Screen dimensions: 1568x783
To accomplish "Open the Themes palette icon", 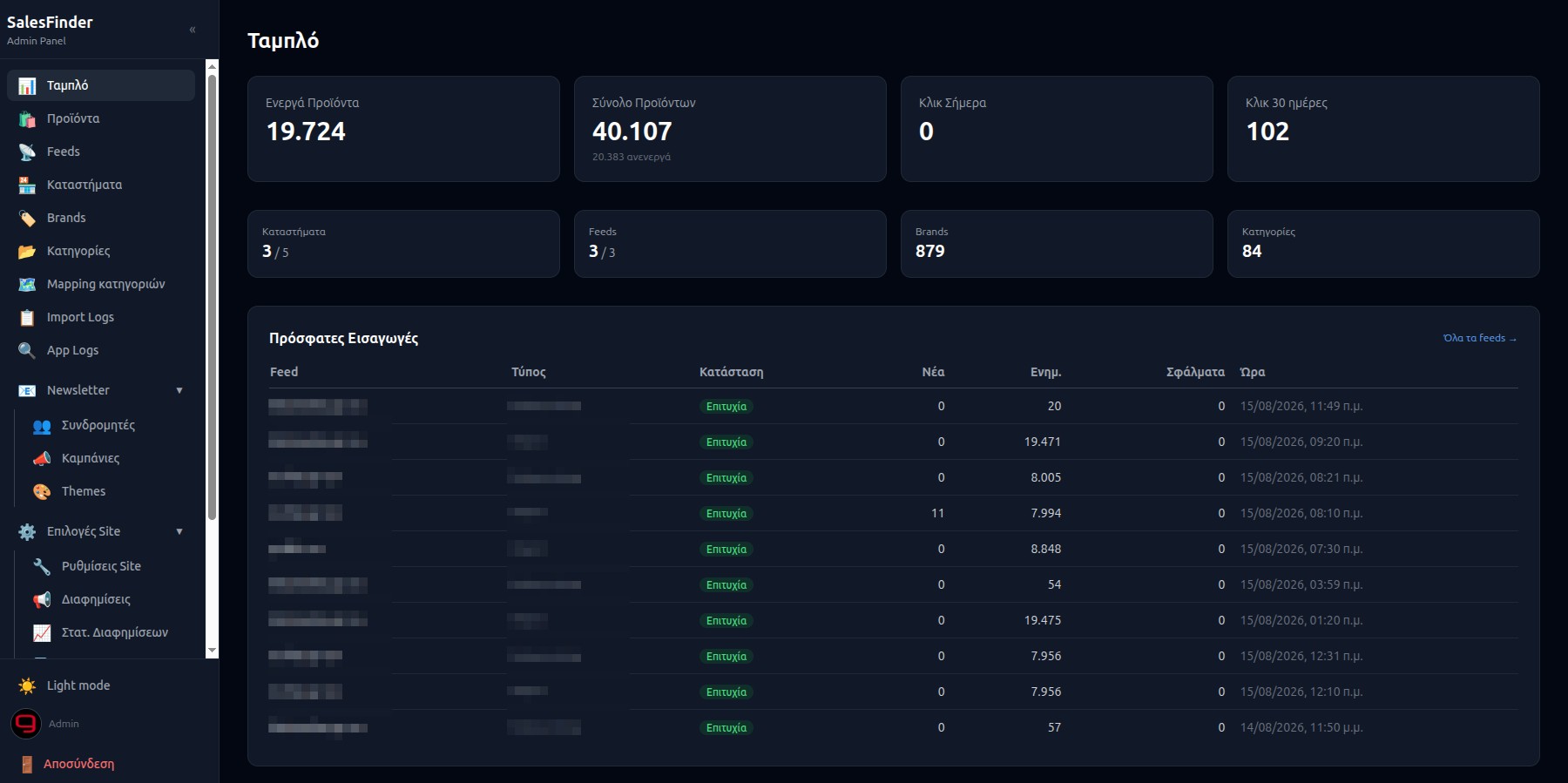I will [x=42, y=492].
